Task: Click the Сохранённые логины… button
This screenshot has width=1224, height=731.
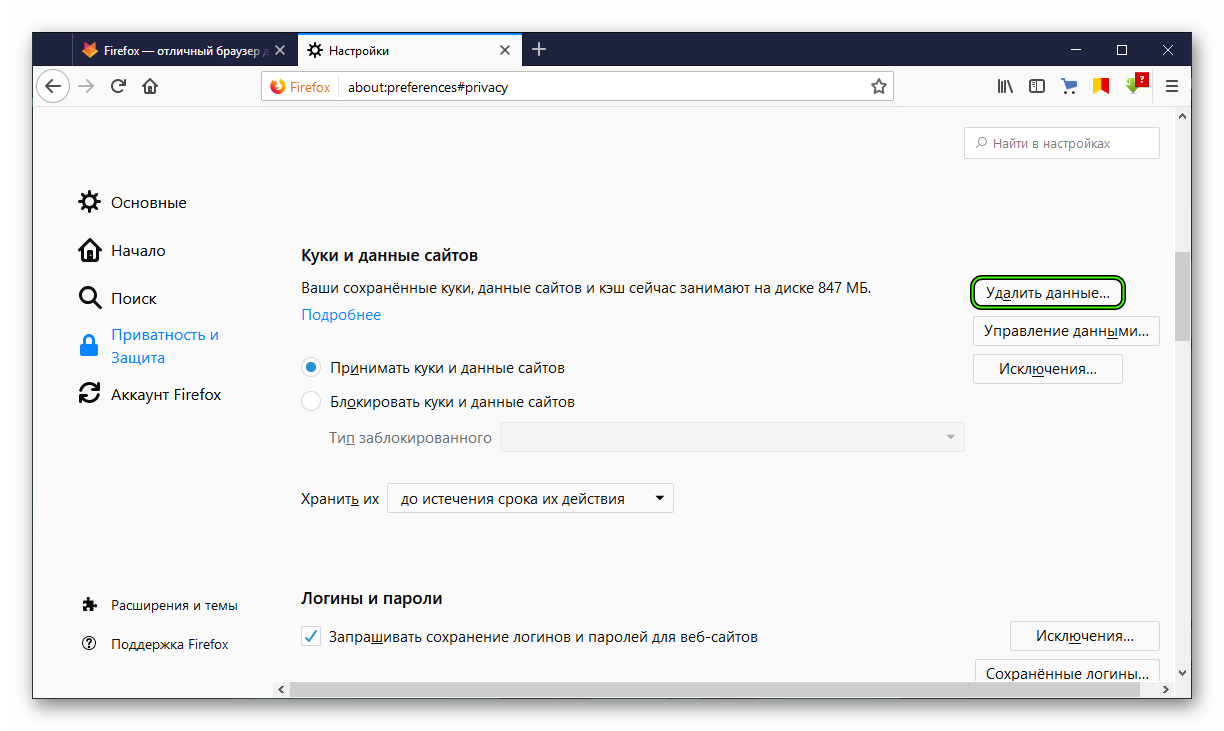Action: click(x=1067, y=671)
